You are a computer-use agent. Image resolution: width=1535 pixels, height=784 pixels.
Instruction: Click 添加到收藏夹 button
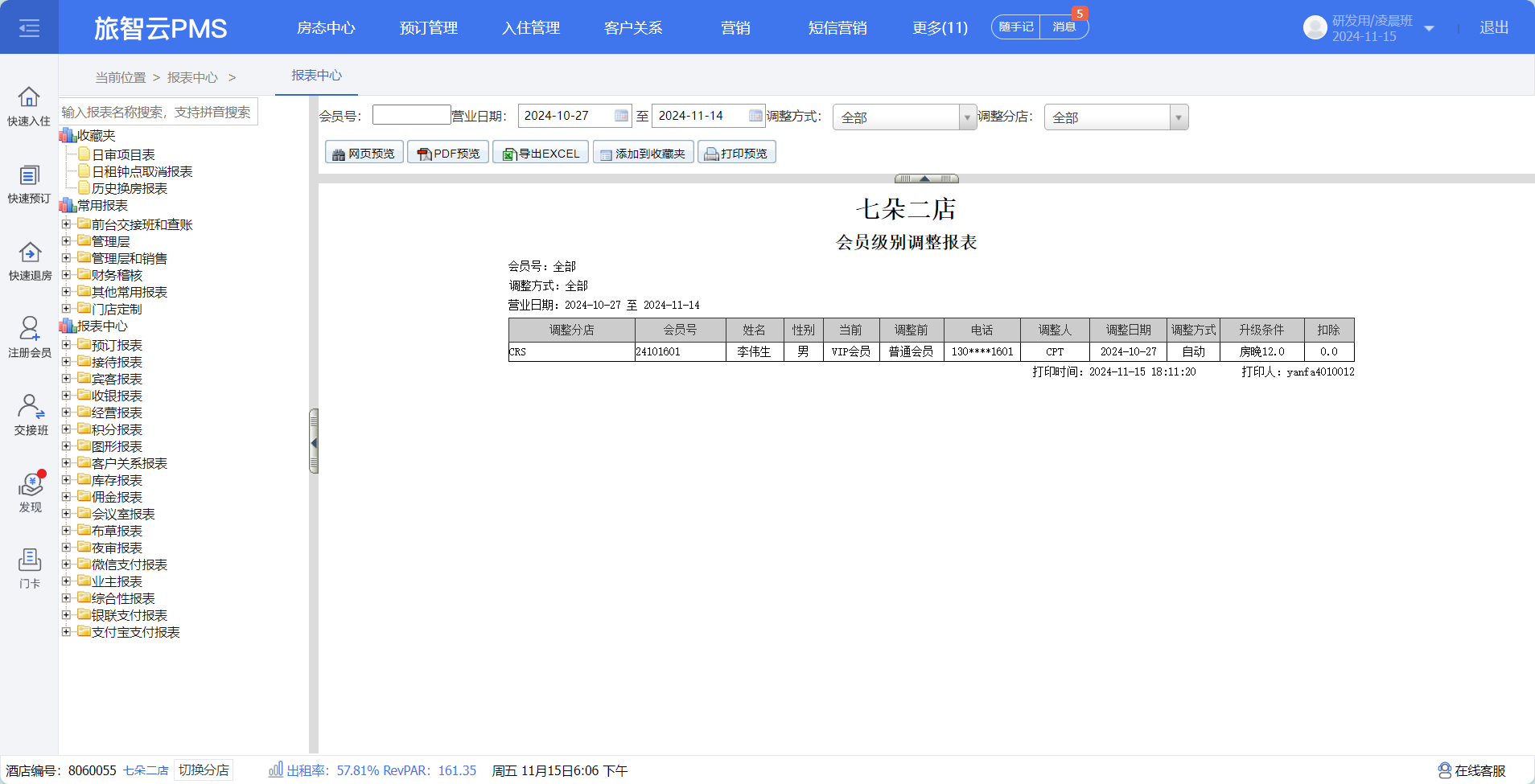coord(643,153)
